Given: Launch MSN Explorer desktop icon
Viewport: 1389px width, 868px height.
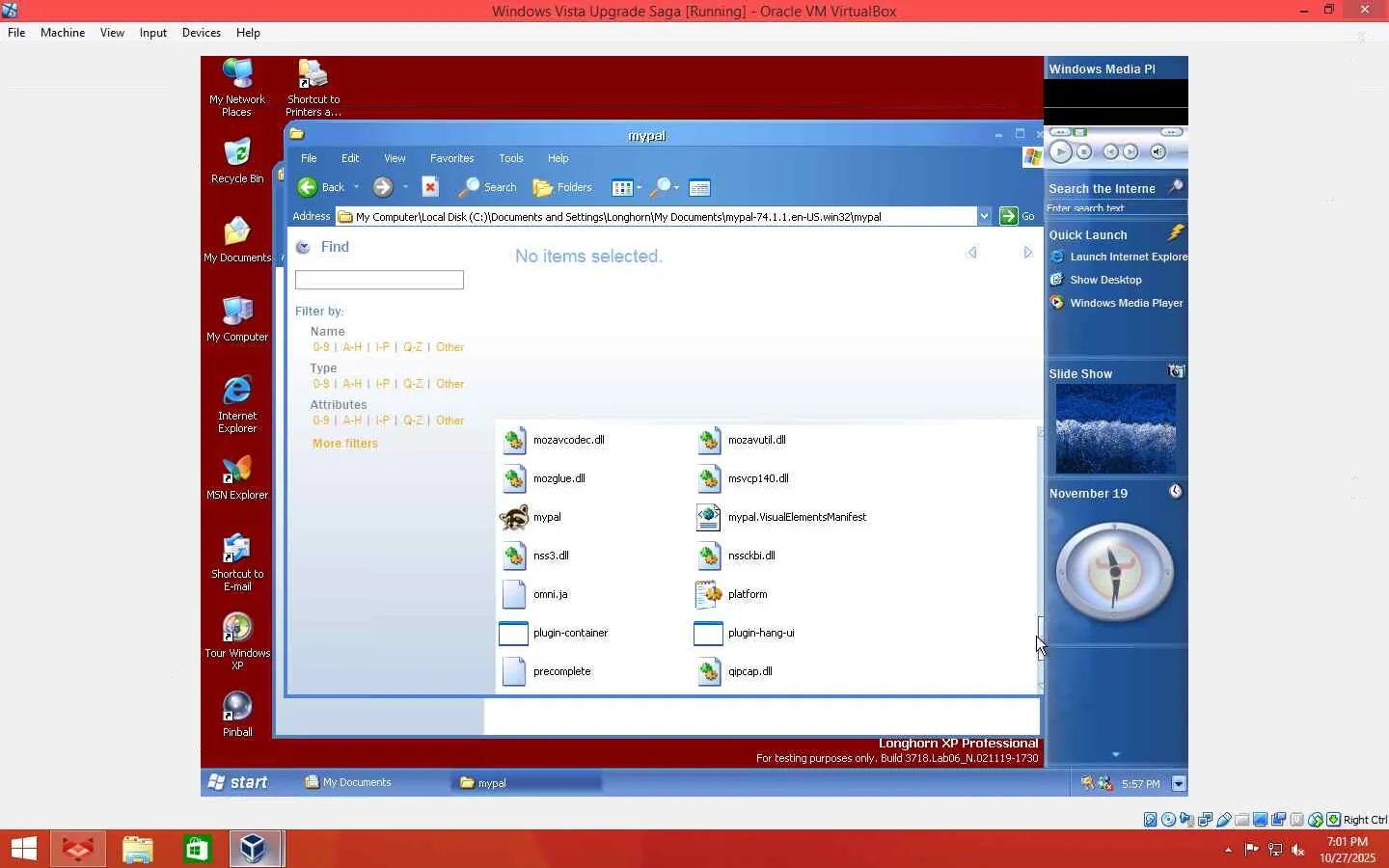Looking at the screenshot, I should (237, 469).
